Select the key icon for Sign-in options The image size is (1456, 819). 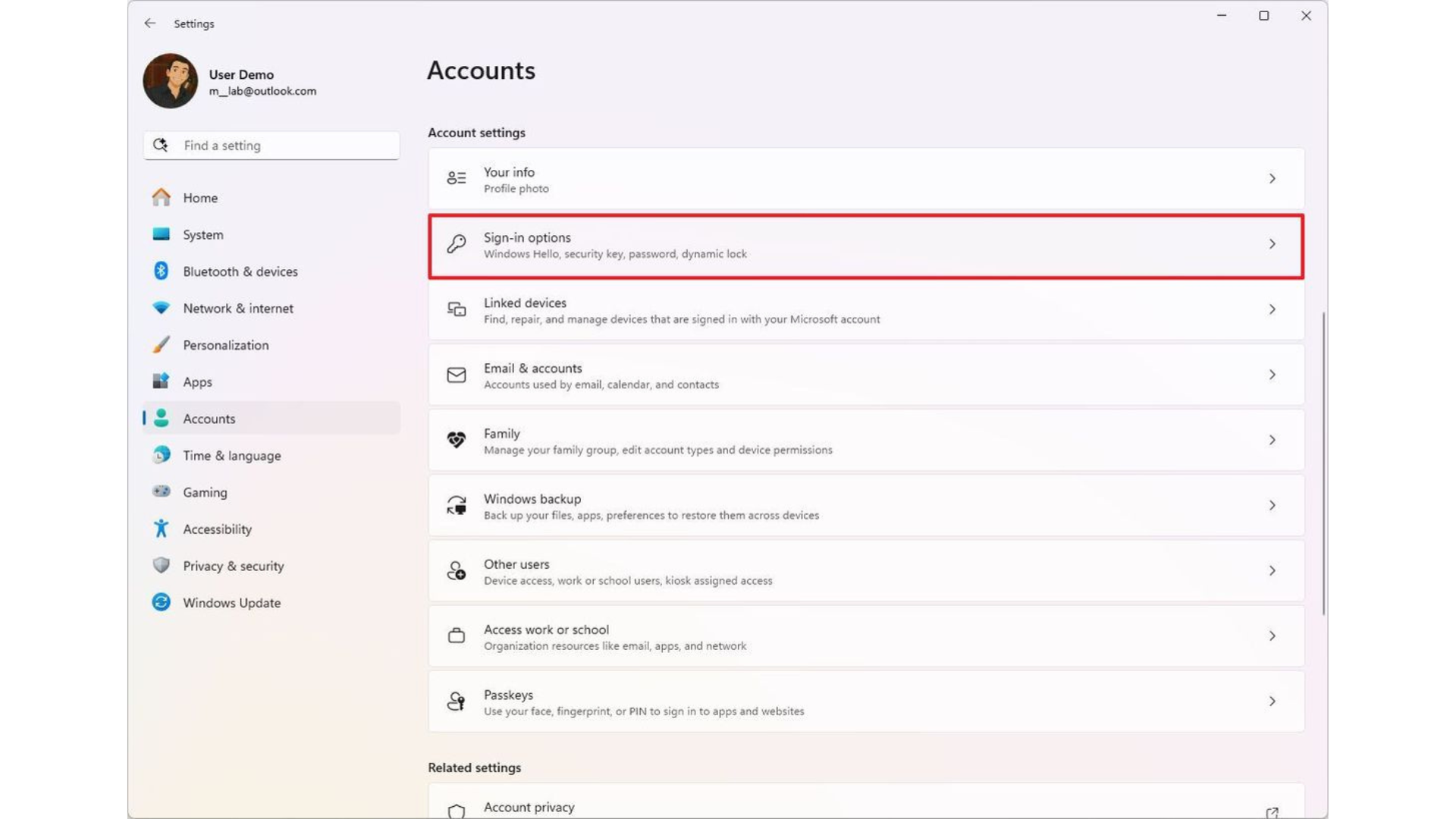[456, 244]
